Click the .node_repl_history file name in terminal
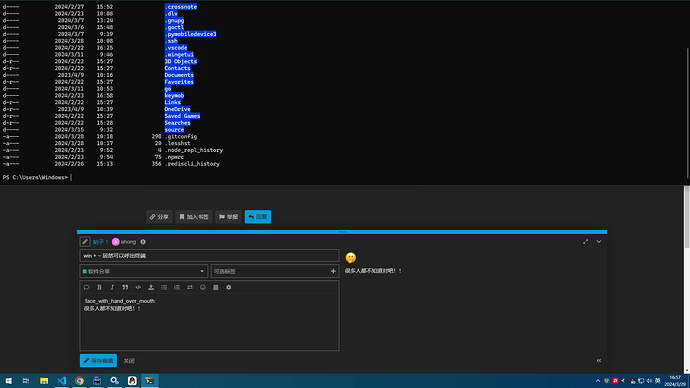Screen dimensions: 690x388 [194, 150]
